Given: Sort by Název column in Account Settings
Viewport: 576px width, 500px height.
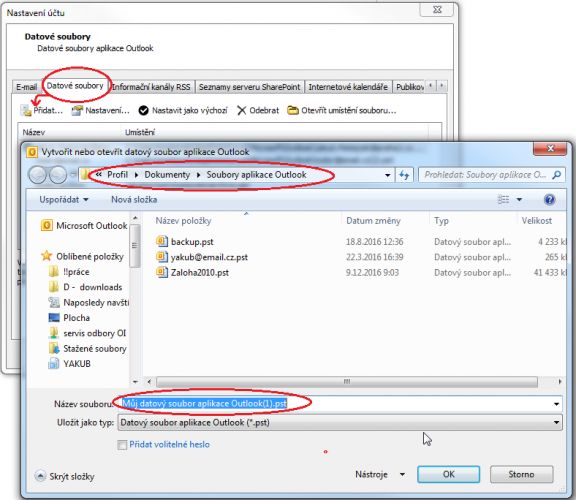Looking at the screenshot, I should tap(34, 132).
